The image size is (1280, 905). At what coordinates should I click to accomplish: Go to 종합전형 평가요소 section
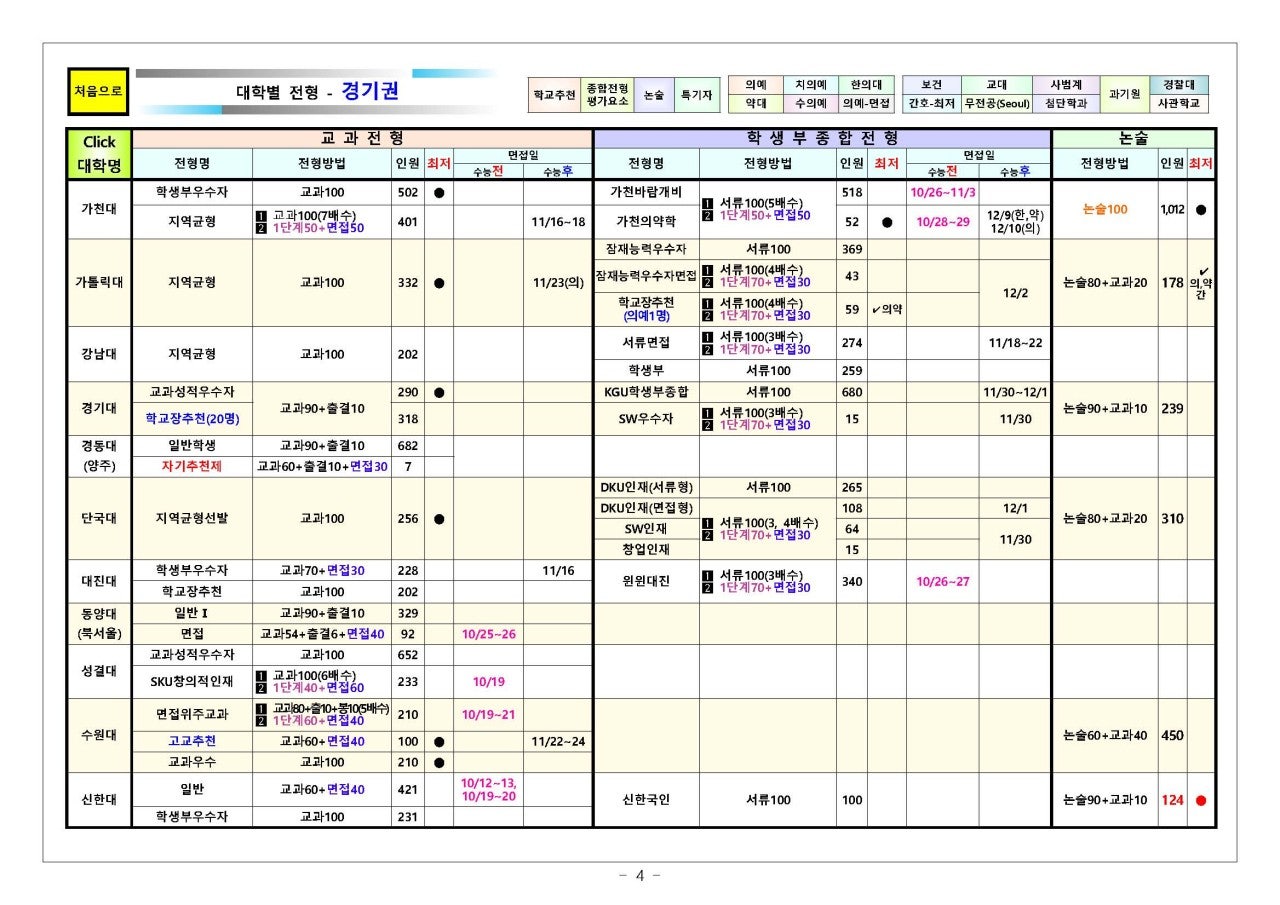607,95
